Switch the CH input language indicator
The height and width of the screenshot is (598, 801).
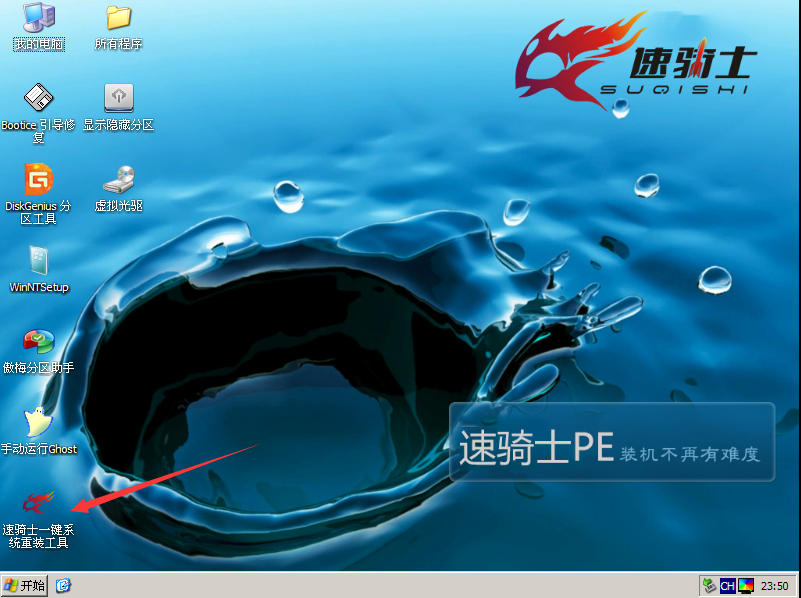[727, 586]
